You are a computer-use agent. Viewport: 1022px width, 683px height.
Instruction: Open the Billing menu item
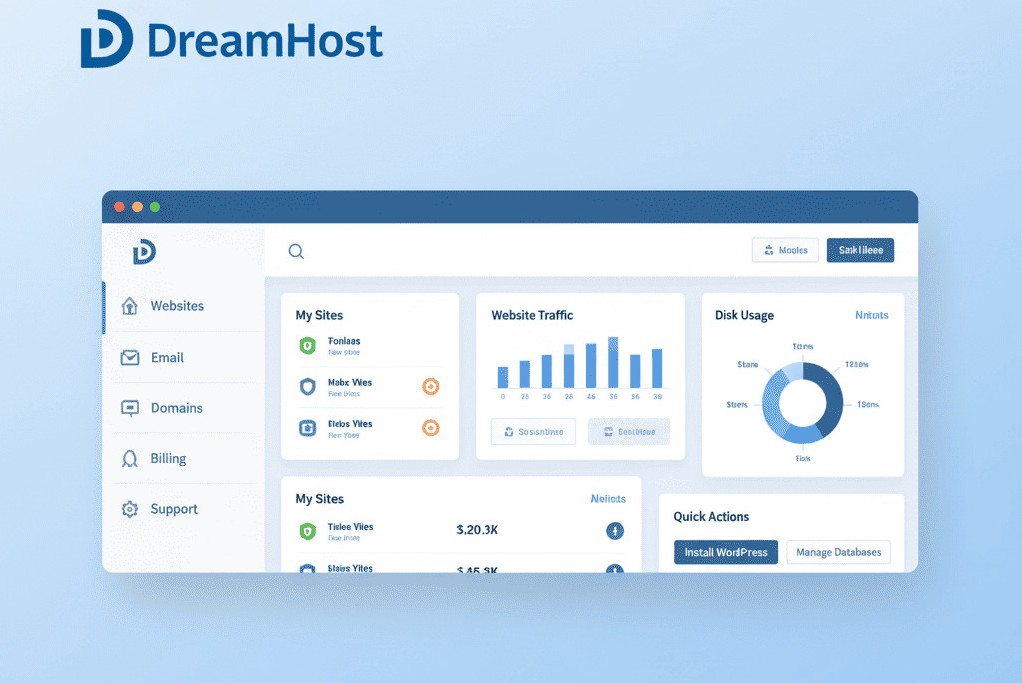coord(168,458)
